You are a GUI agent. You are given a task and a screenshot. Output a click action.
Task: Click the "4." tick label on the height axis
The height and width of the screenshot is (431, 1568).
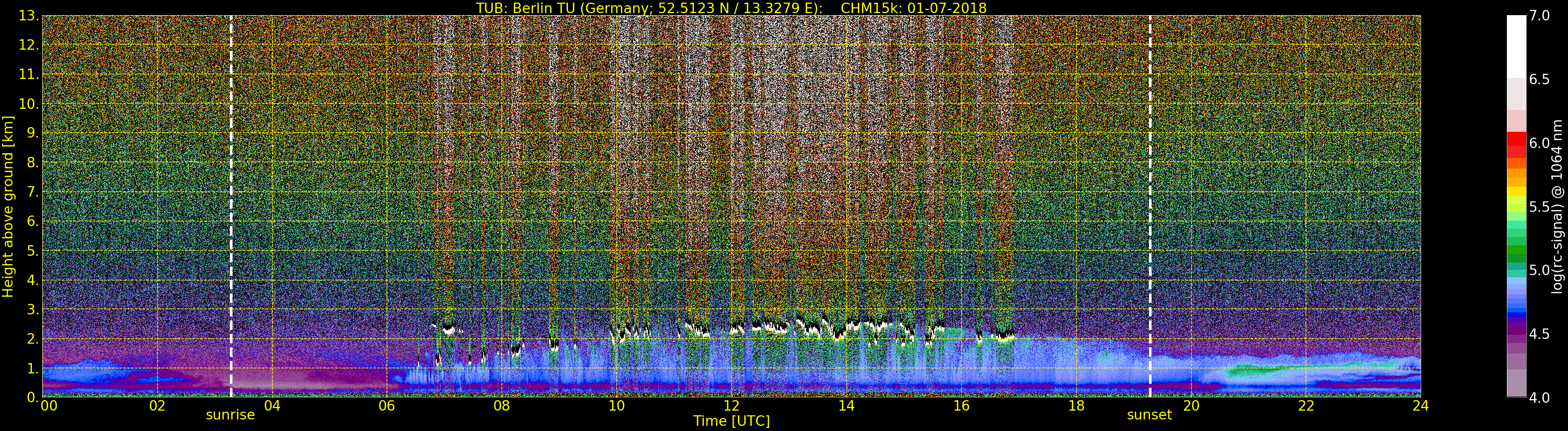[33, 280]
